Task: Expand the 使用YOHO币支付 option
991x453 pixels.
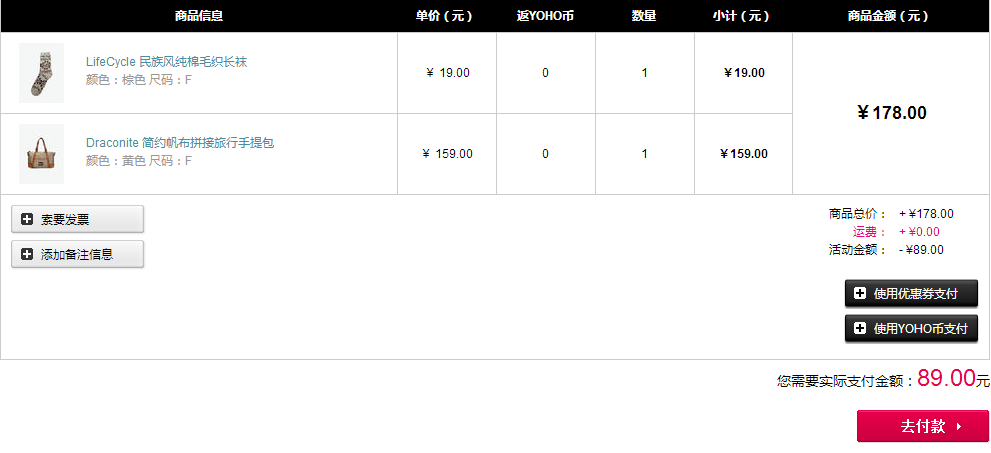Action: tap(911, 328)
